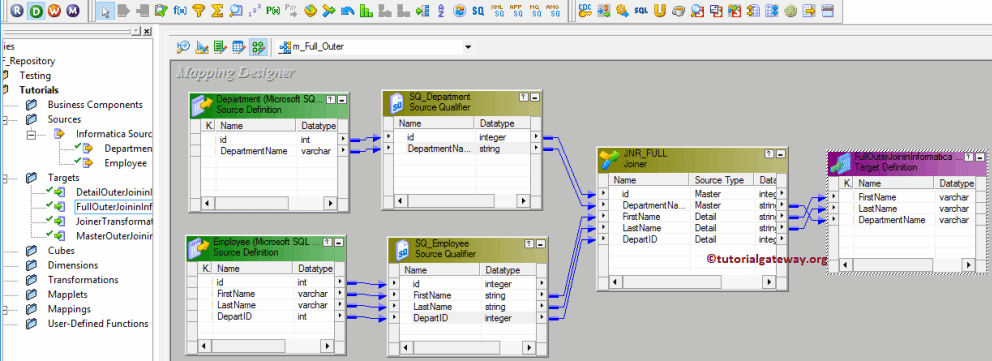Select the Tutorials folder
992x361 pixels.
(x=39, y=90)
